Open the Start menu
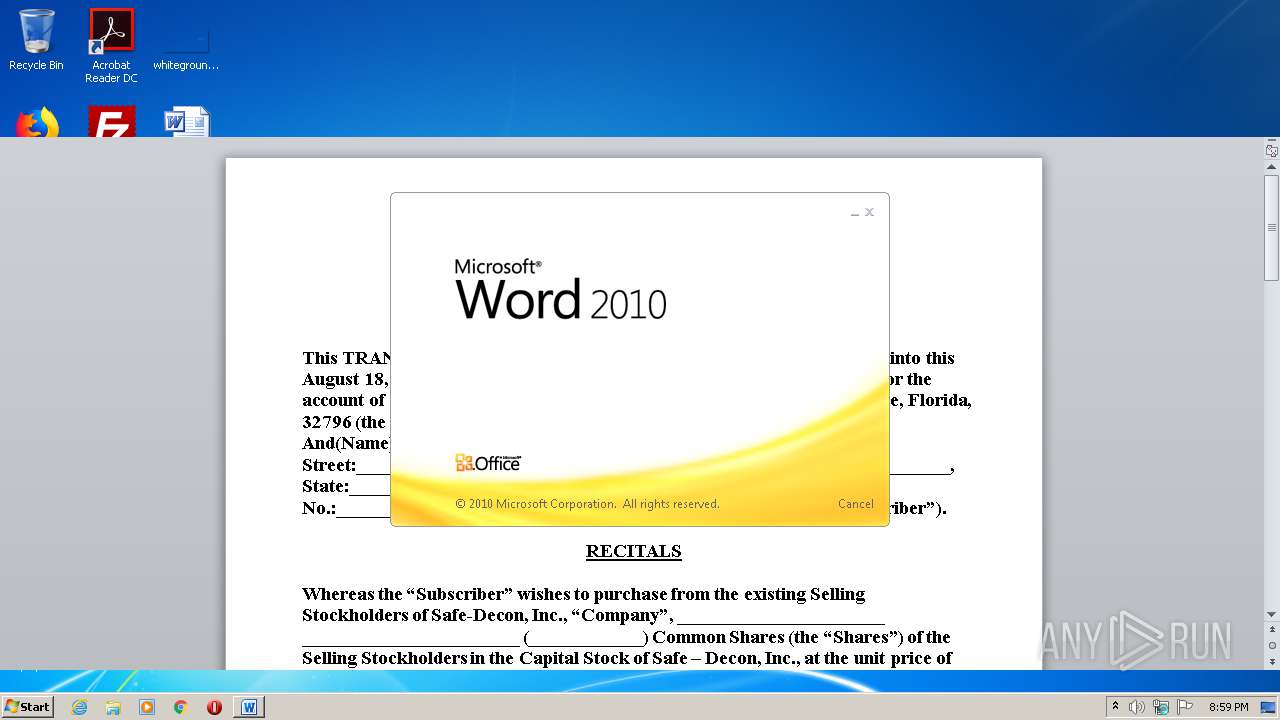The image size is (1280, 720). click(x=28, y=706)
